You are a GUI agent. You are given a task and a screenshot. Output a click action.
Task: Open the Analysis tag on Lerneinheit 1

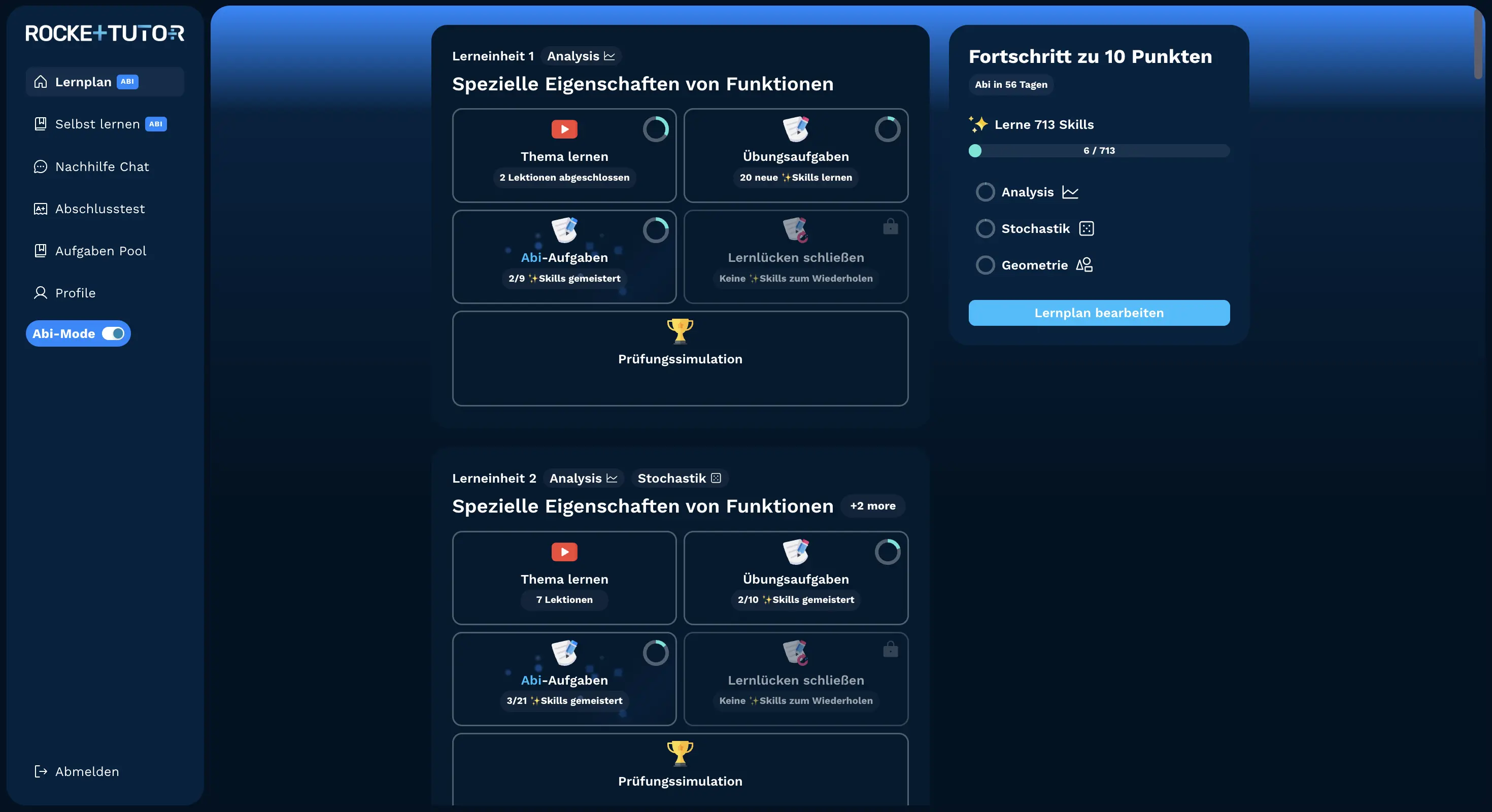(x=581, y=56)
